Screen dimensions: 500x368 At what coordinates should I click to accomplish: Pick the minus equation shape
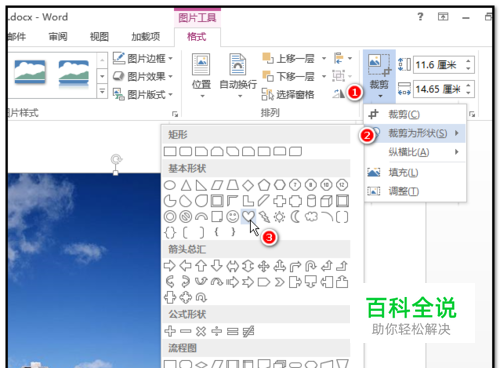(x=186, y=331)
